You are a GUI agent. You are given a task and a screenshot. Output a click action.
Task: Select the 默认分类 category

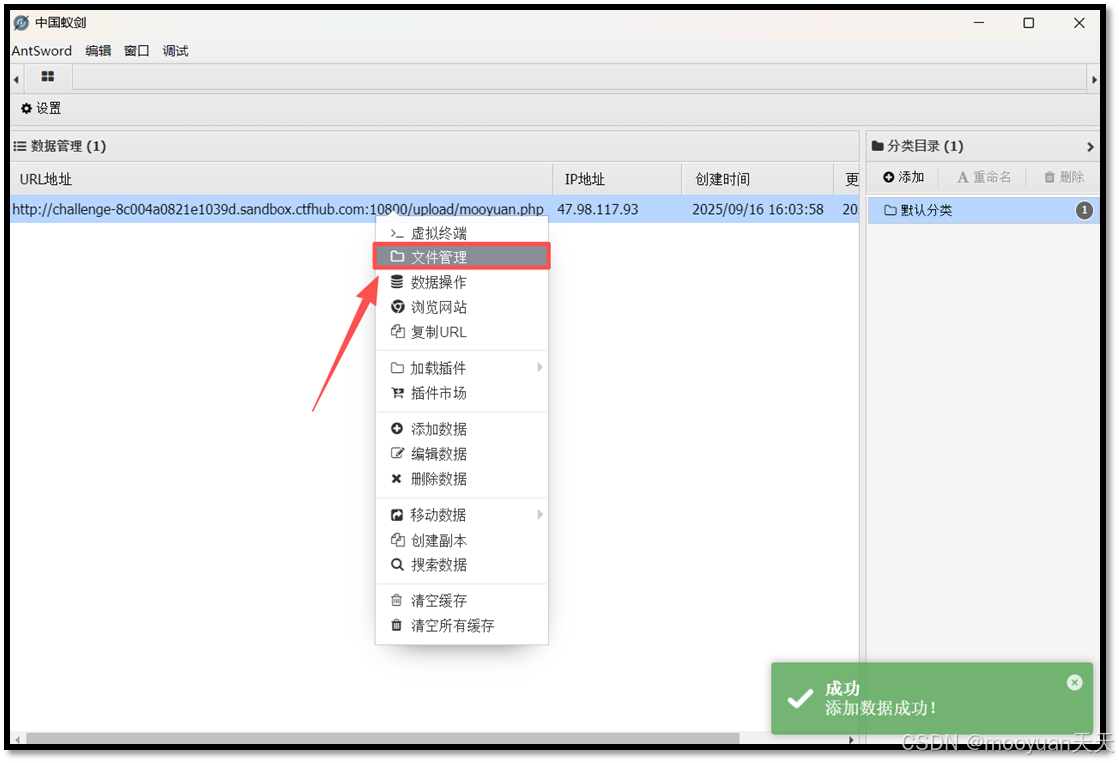click(983, 210)
